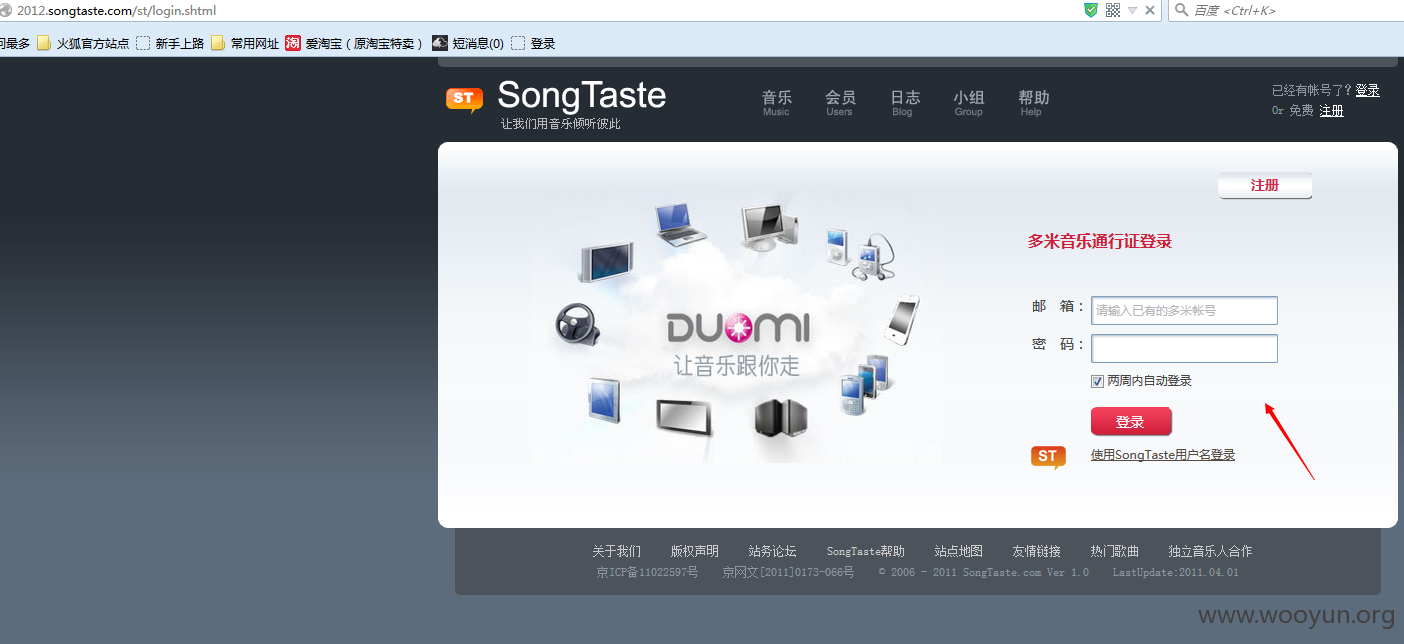Toggle the 两周内自动登录 checkbox
Image resolution: width=1404 pixels, height=644 pixels.
pyautogui.click(x=1098, y=381)
